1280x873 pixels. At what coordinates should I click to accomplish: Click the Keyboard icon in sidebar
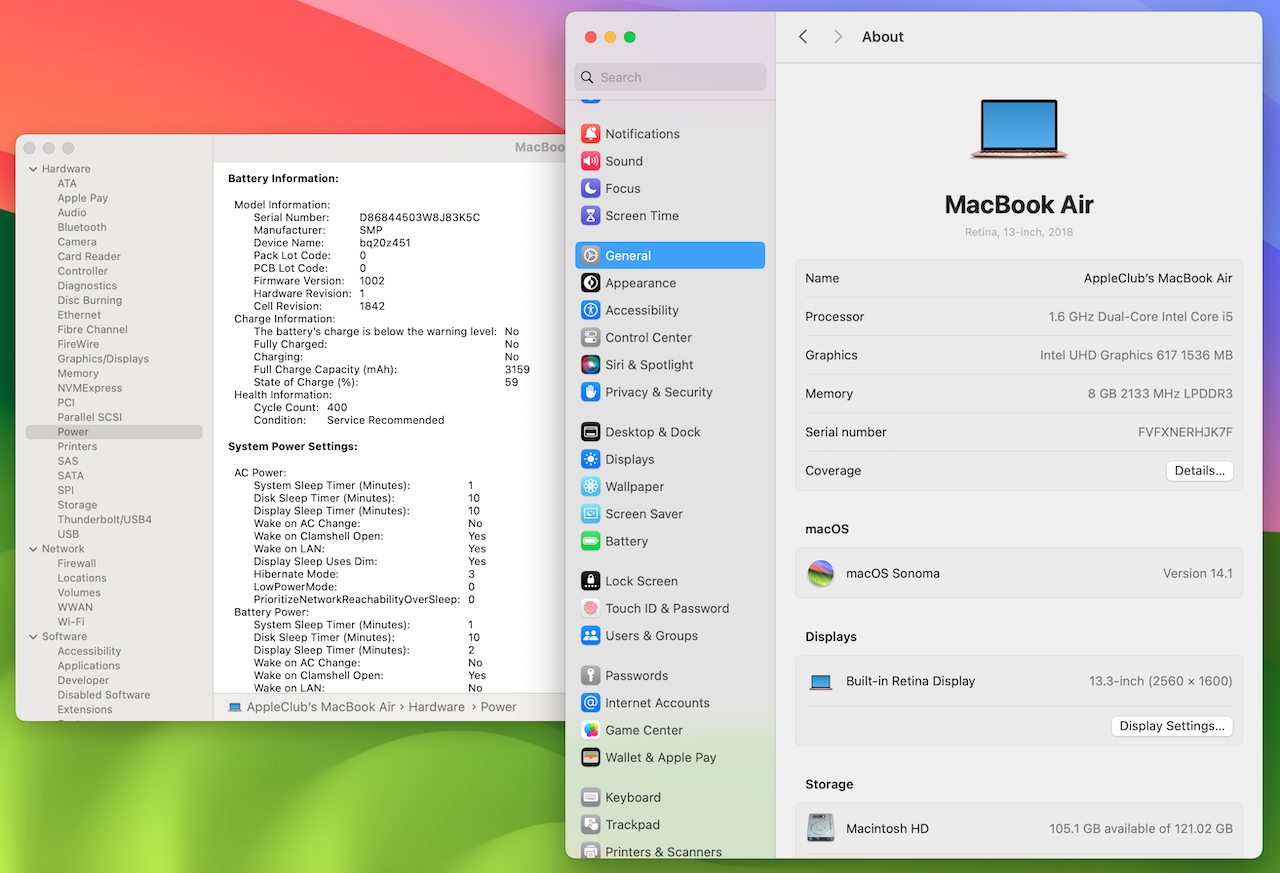[590, 798]
